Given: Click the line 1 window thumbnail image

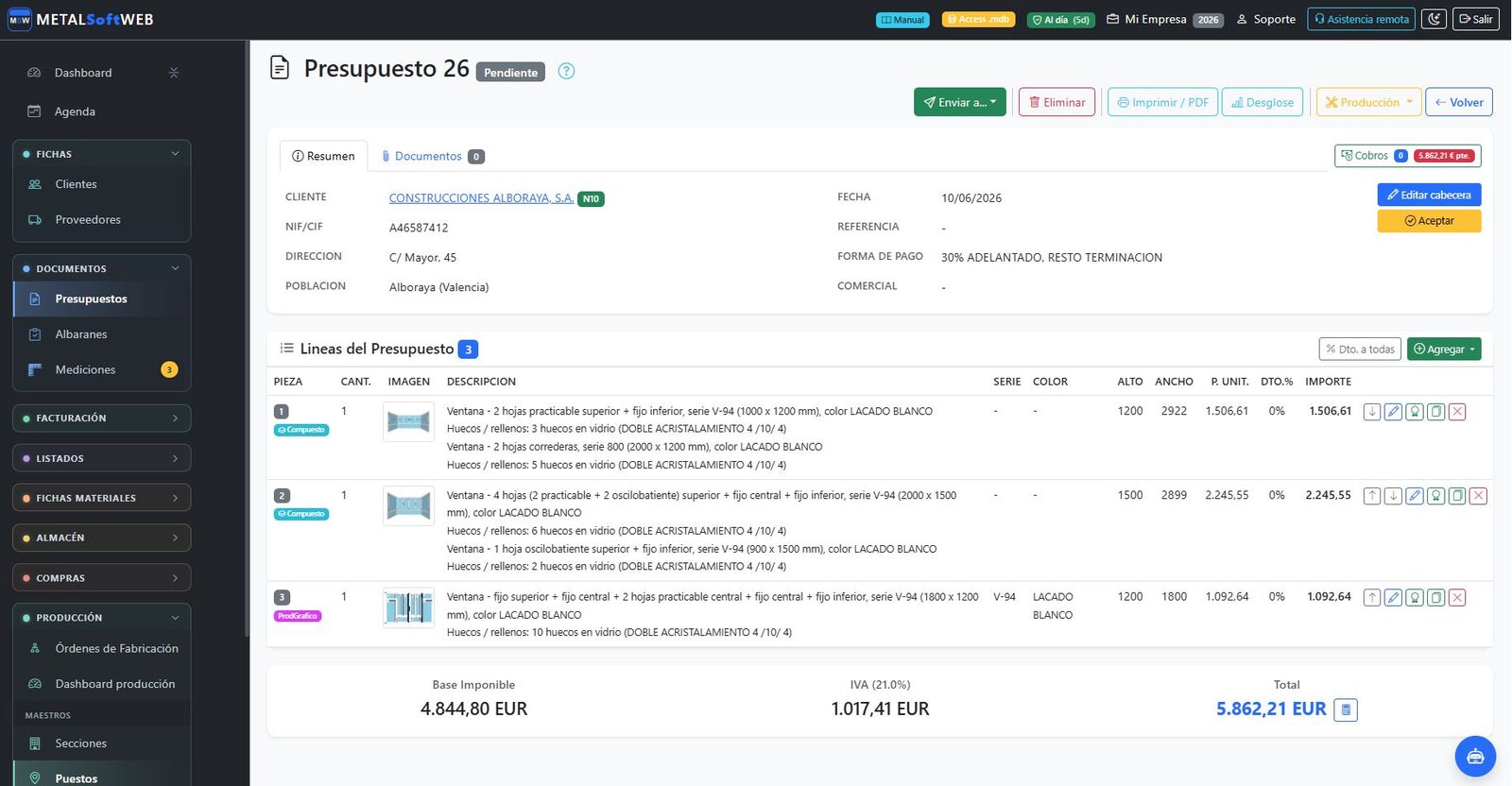Looking at the screenshot, I should [x=408, y=421].
